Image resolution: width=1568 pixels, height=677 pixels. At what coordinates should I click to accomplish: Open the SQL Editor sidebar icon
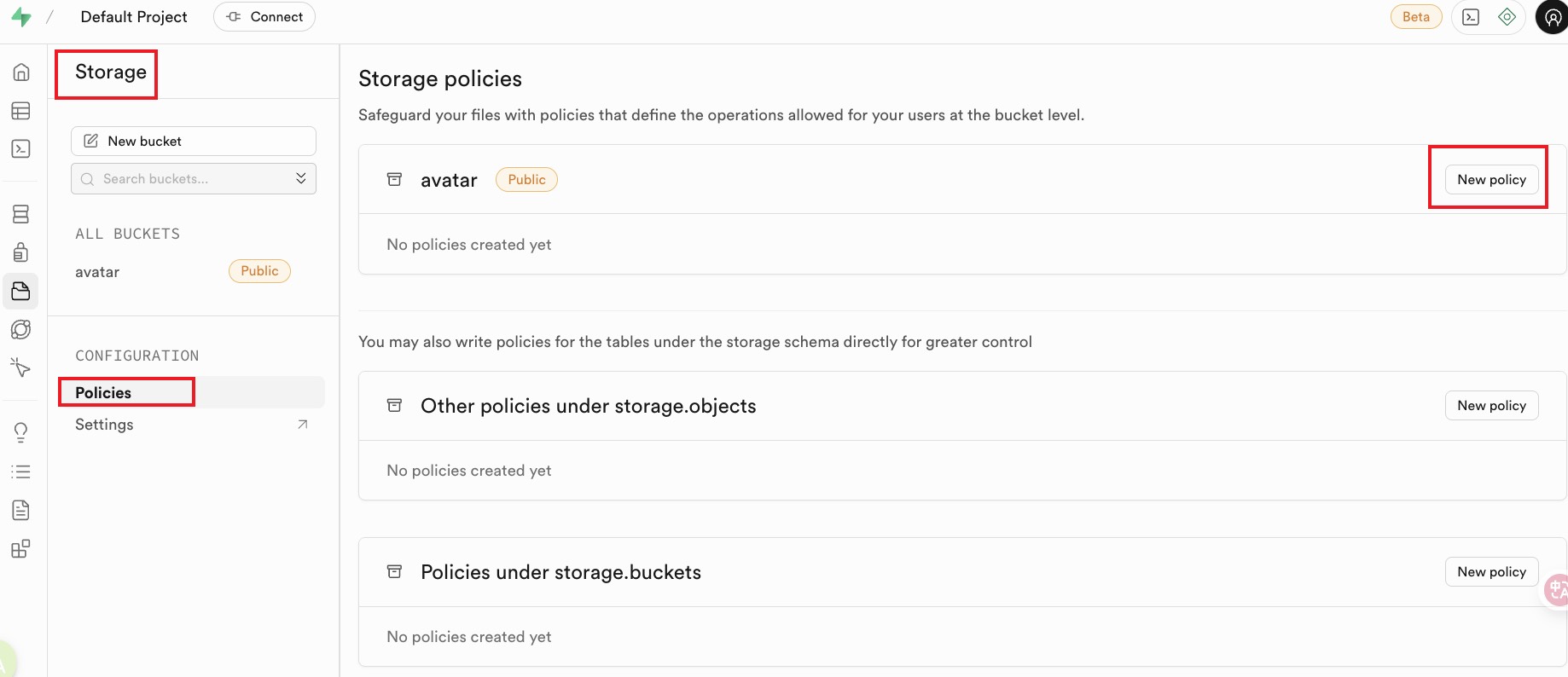(21, 149)
